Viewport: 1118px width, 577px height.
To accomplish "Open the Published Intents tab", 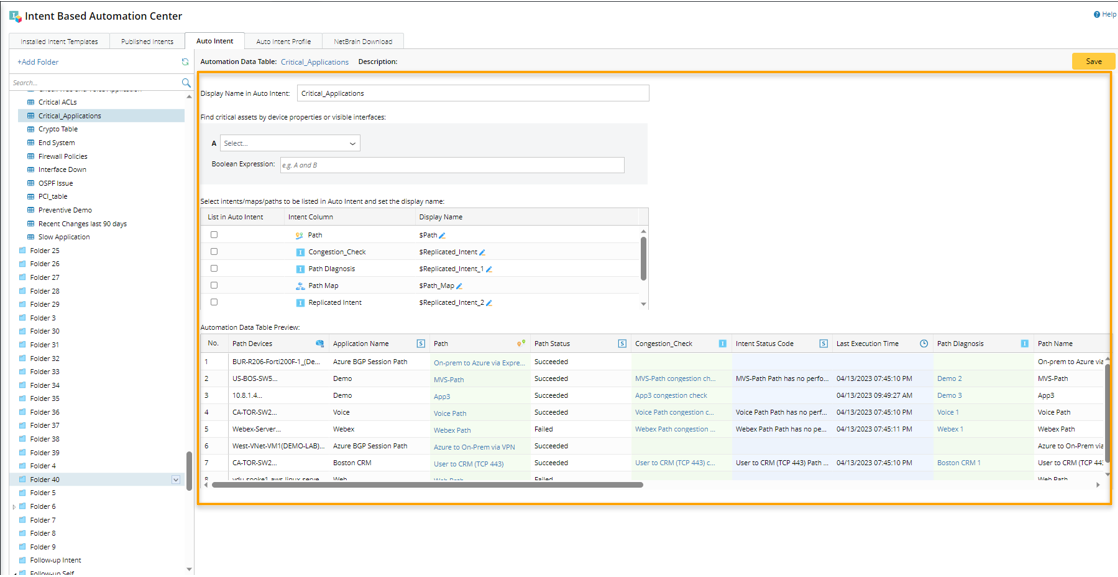I will (147, 41).
